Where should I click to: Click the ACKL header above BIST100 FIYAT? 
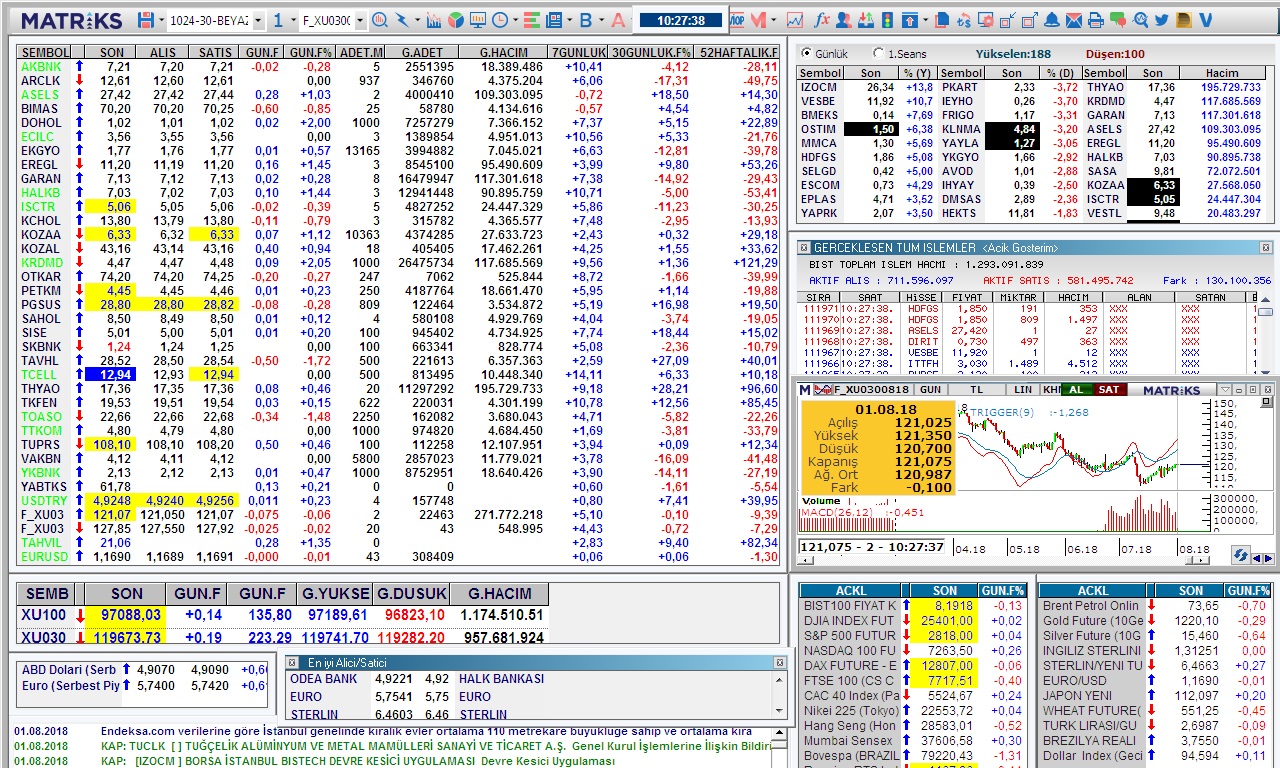pos(851,590)
